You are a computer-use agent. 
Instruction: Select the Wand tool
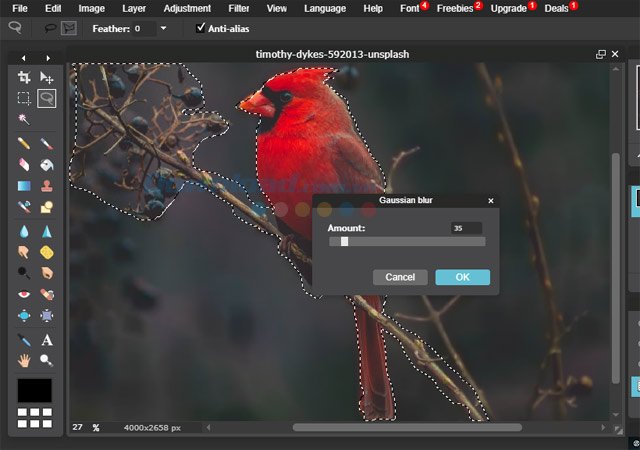click(x=24, y=119)
